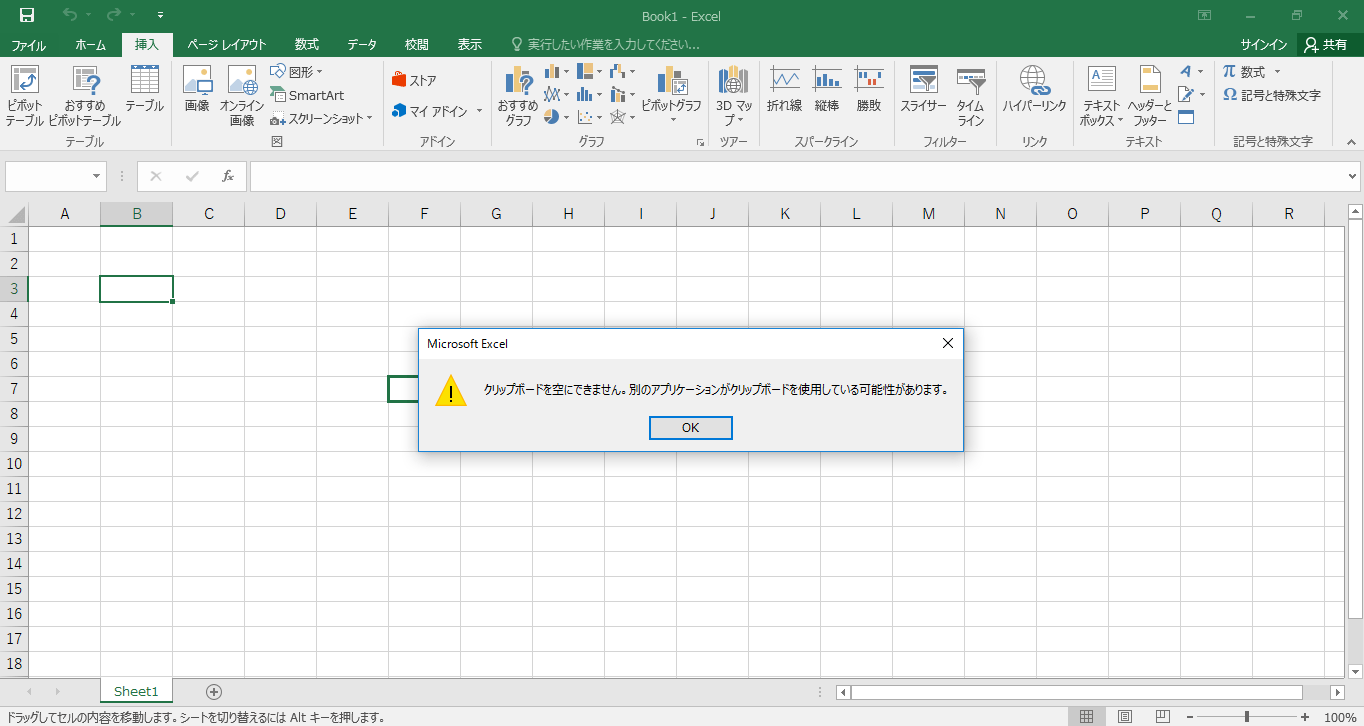Insert a statistic histogram chart

pyautogui.click(x=590, y=95)
